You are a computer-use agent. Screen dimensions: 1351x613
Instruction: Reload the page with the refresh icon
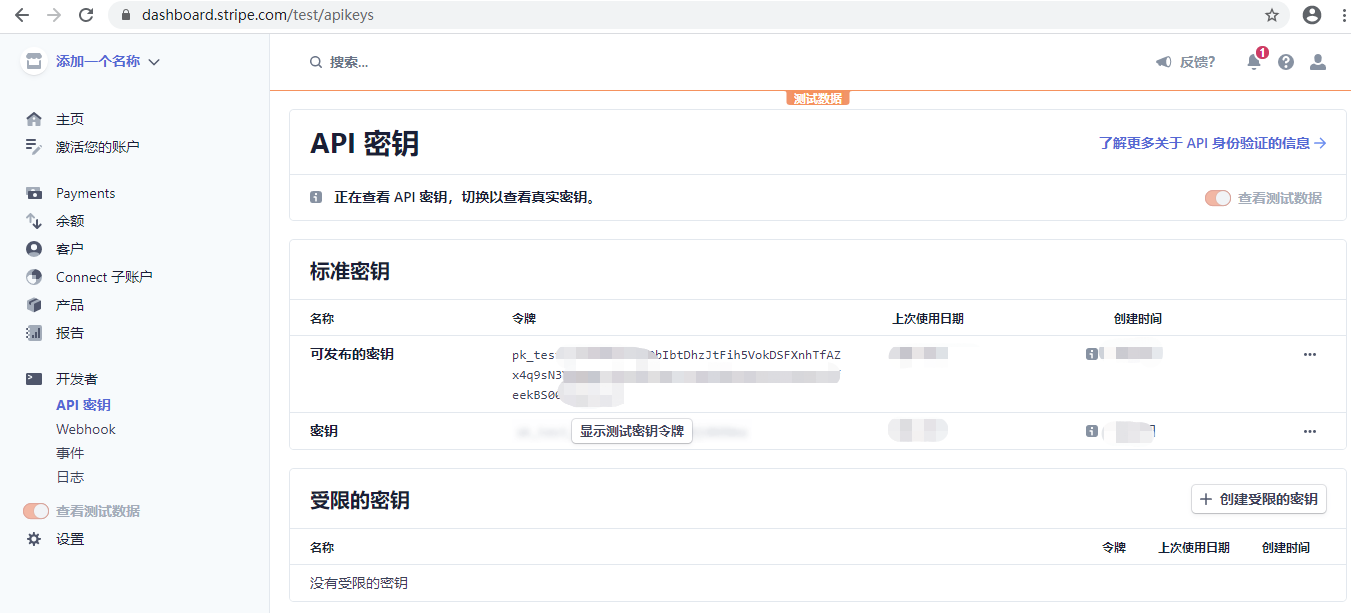coord(86,15)
